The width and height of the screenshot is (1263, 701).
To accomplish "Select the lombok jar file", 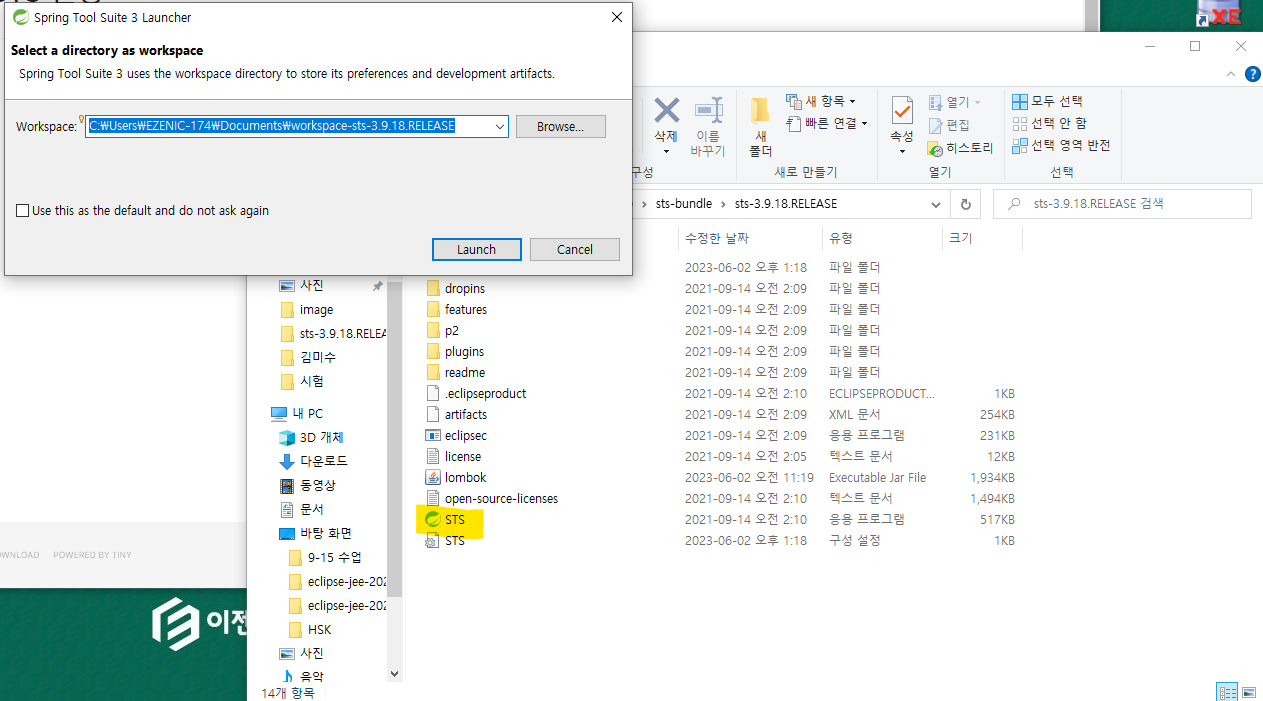I will 466,477.
